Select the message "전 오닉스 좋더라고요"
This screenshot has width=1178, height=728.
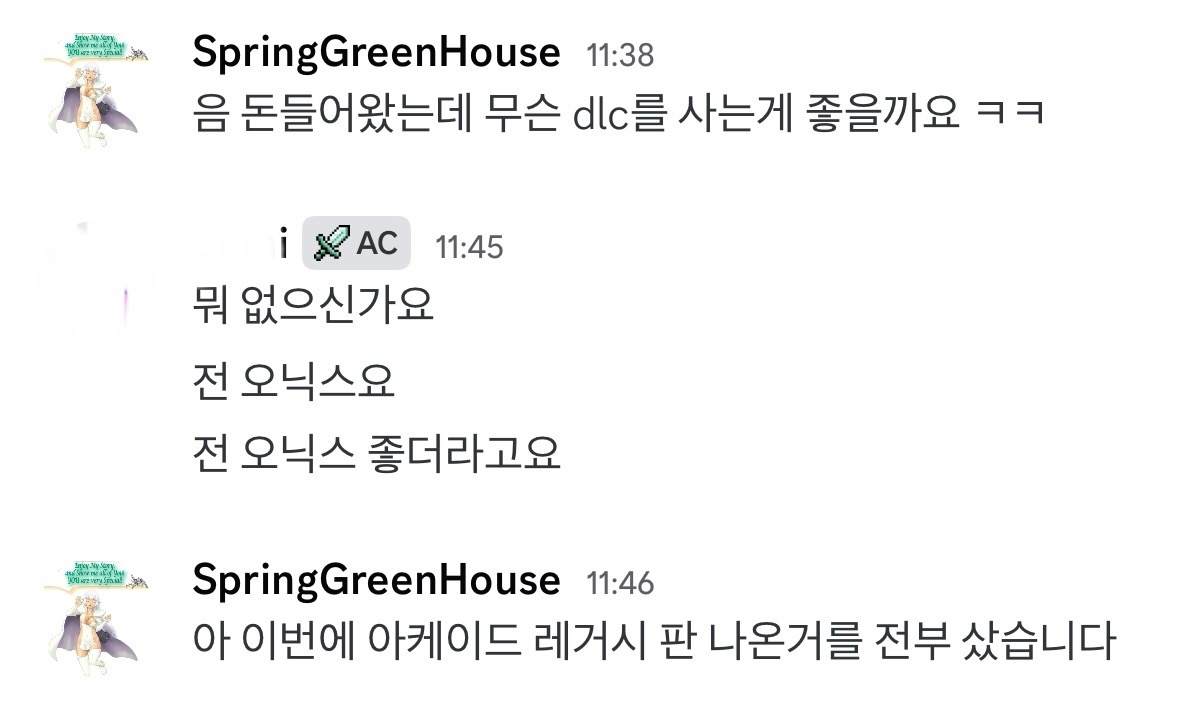(376, 454)
